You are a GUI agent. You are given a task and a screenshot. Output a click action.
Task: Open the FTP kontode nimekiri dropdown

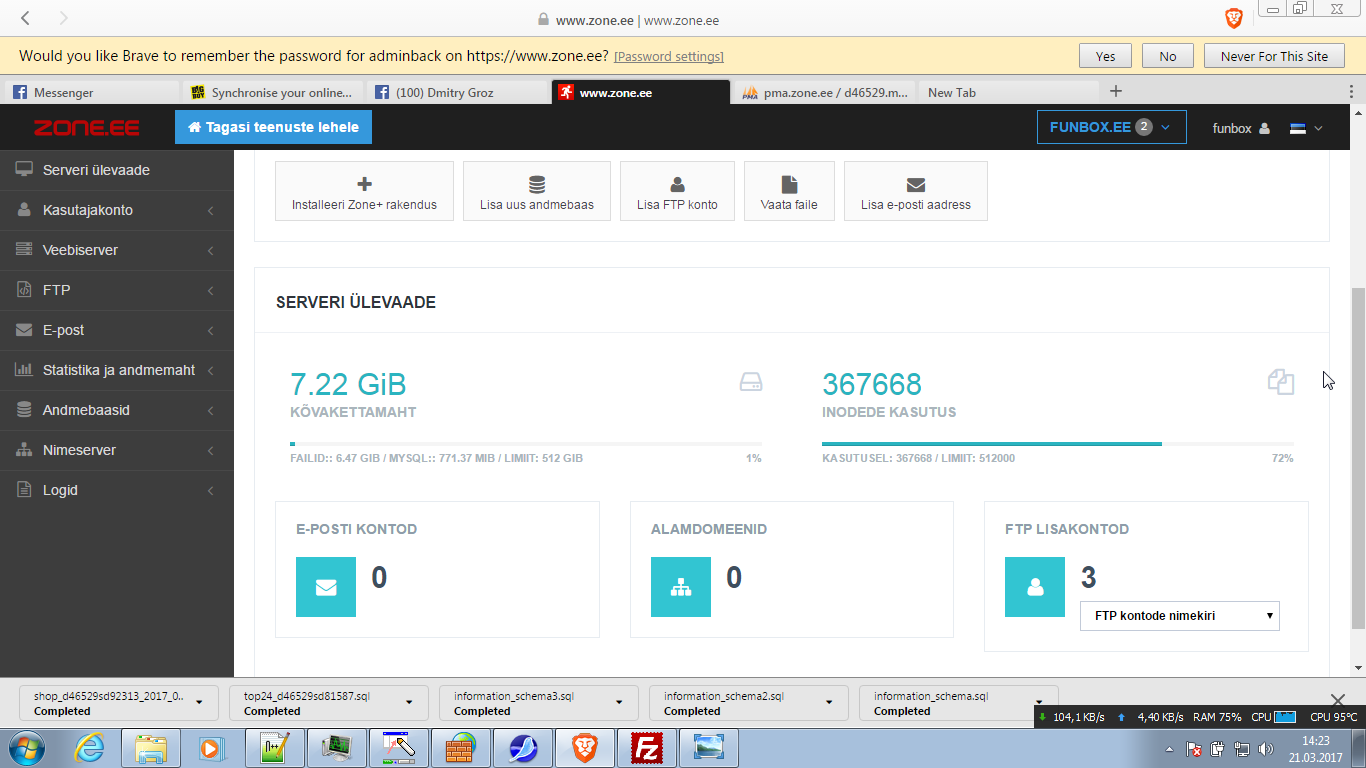[x=1180, y=616]
